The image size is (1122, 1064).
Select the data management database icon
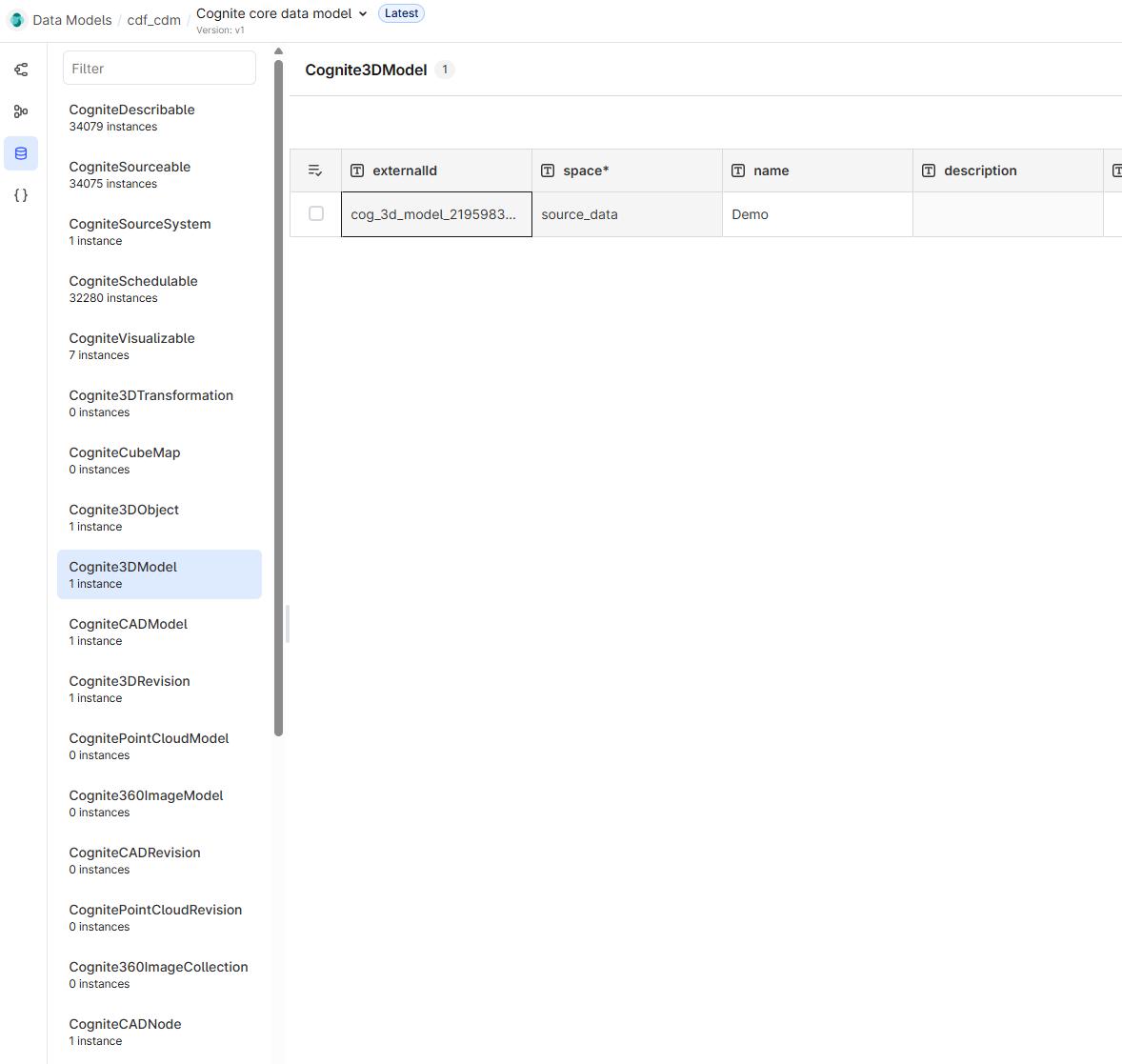point(21,153)
